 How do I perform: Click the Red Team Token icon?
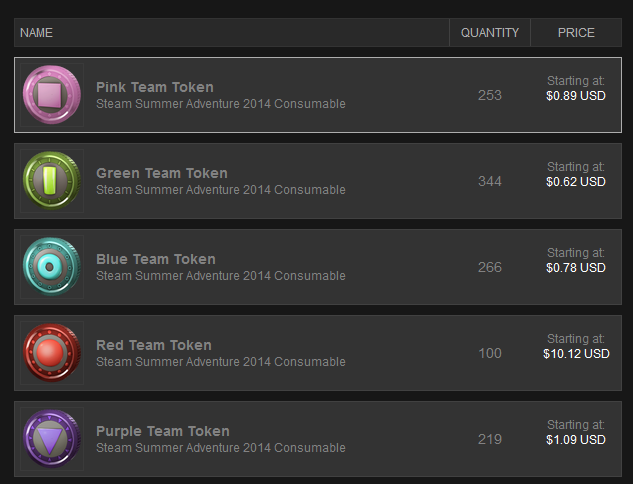pos(51,353)
